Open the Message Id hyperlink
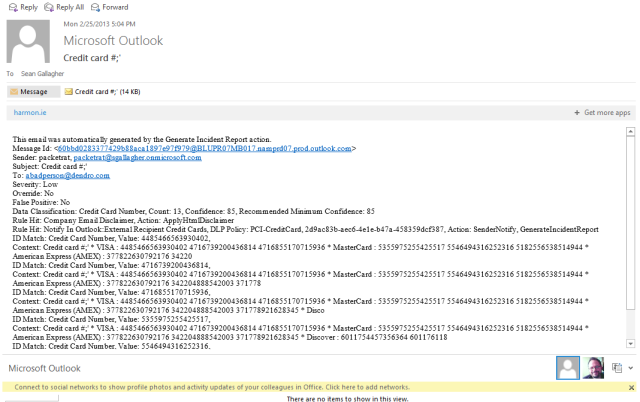 [x=204, y=149]
